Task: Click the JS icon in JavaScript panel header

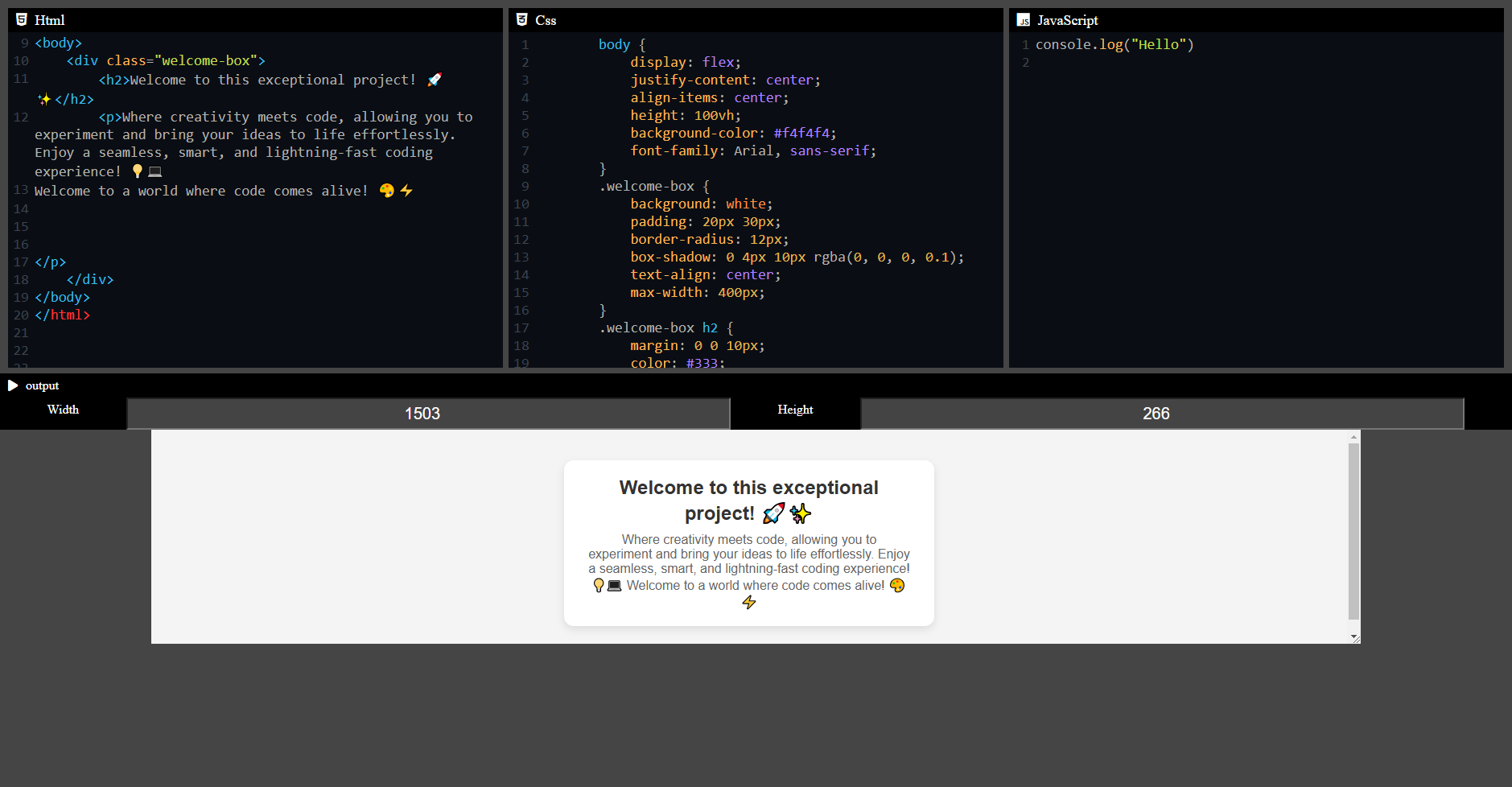Action: click(x=1024, y=20)
